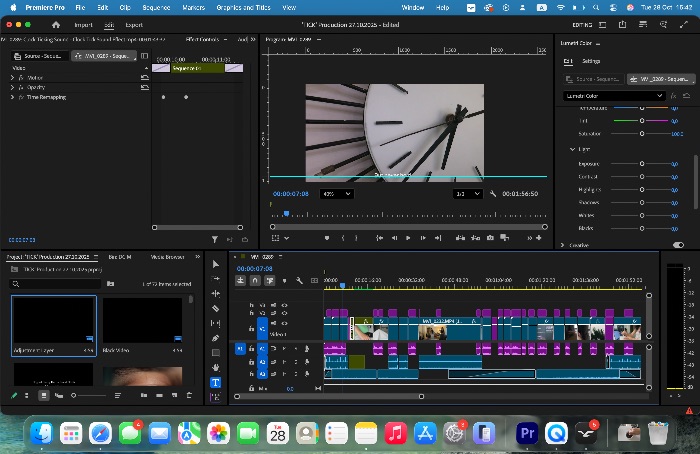This screenshot has height=454, width=700.
Task: Toggle lock on Video 1 track
Action: (251, 329)
